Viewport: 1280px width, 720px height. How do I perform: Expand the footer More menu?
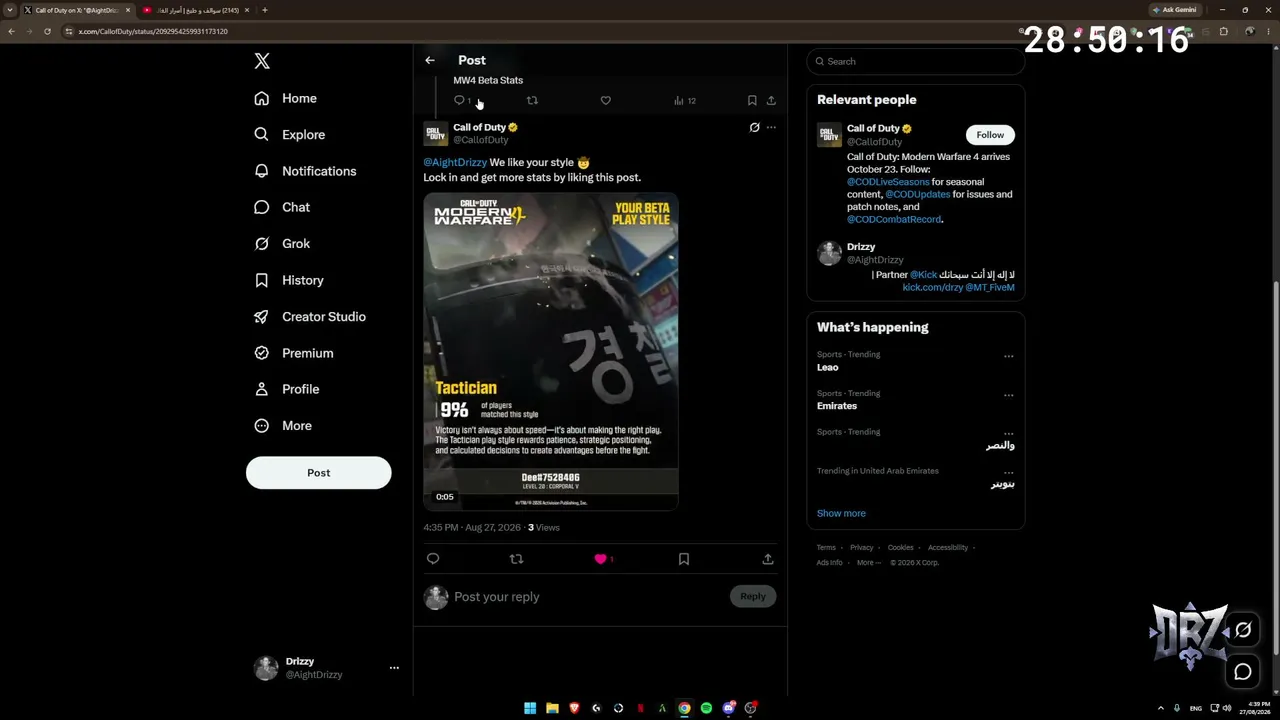[869, 562]
